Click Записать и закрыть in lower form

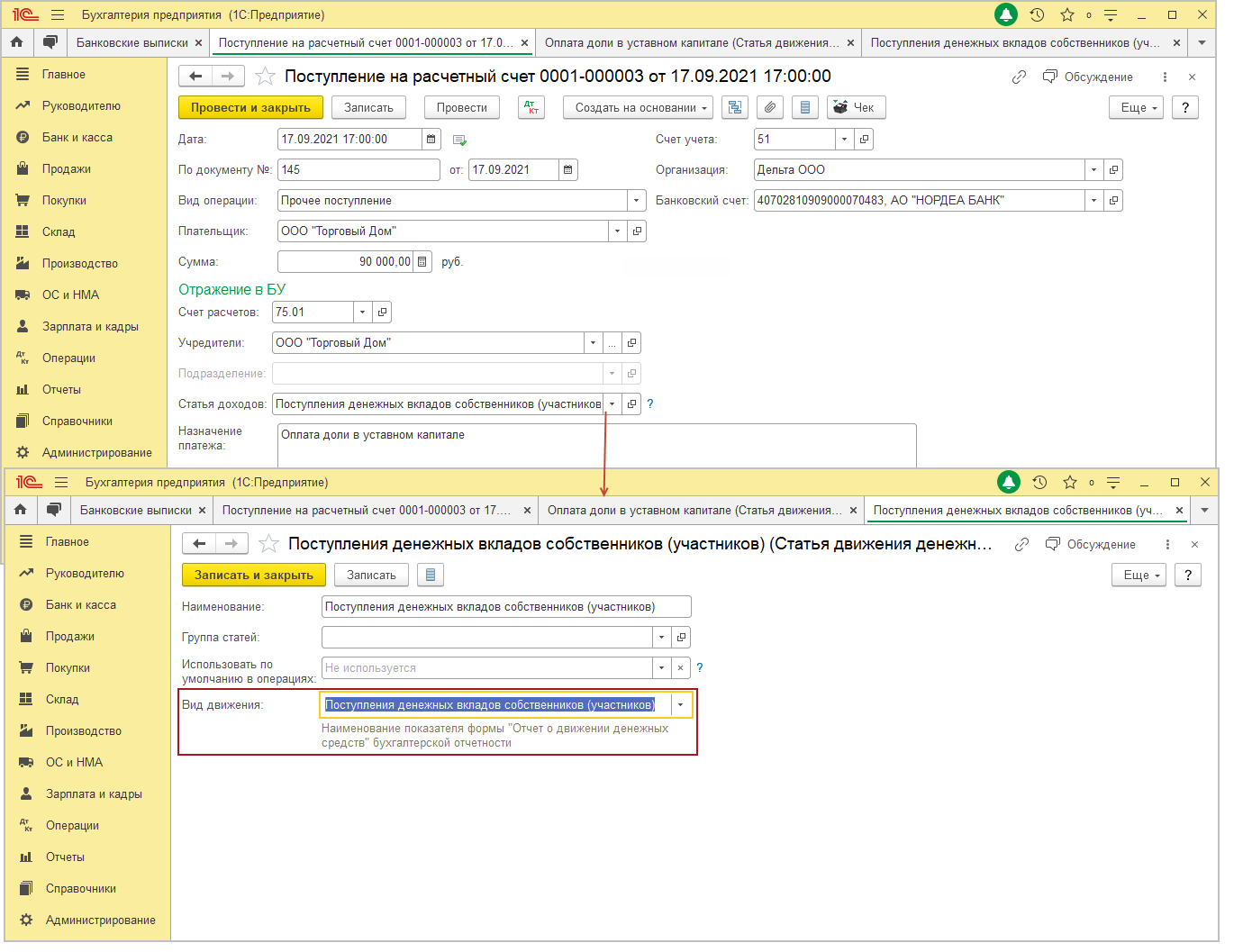click(253, 575)
